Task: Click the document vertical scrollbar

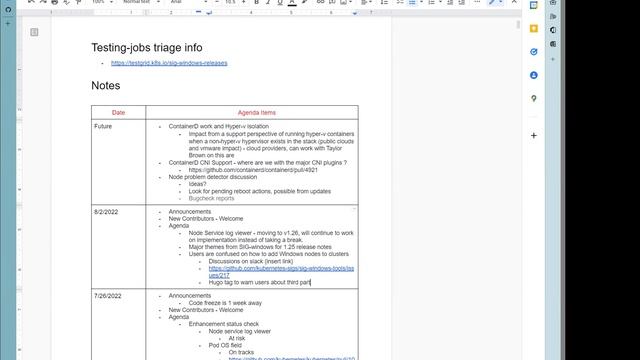Action: [518, 24]
